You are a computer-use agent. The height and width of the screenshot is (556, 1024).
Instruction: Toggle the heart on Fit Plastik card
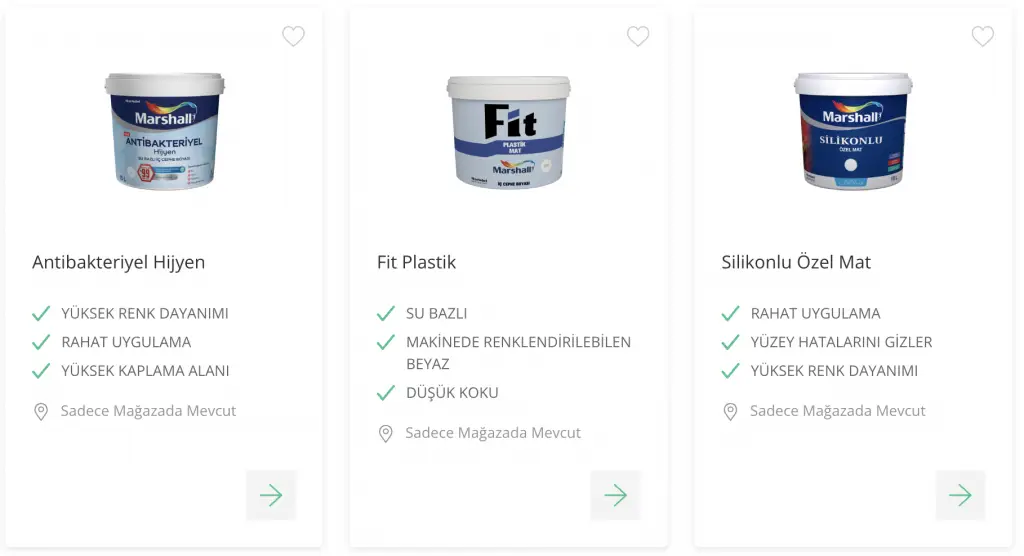[x=638, y=36]
